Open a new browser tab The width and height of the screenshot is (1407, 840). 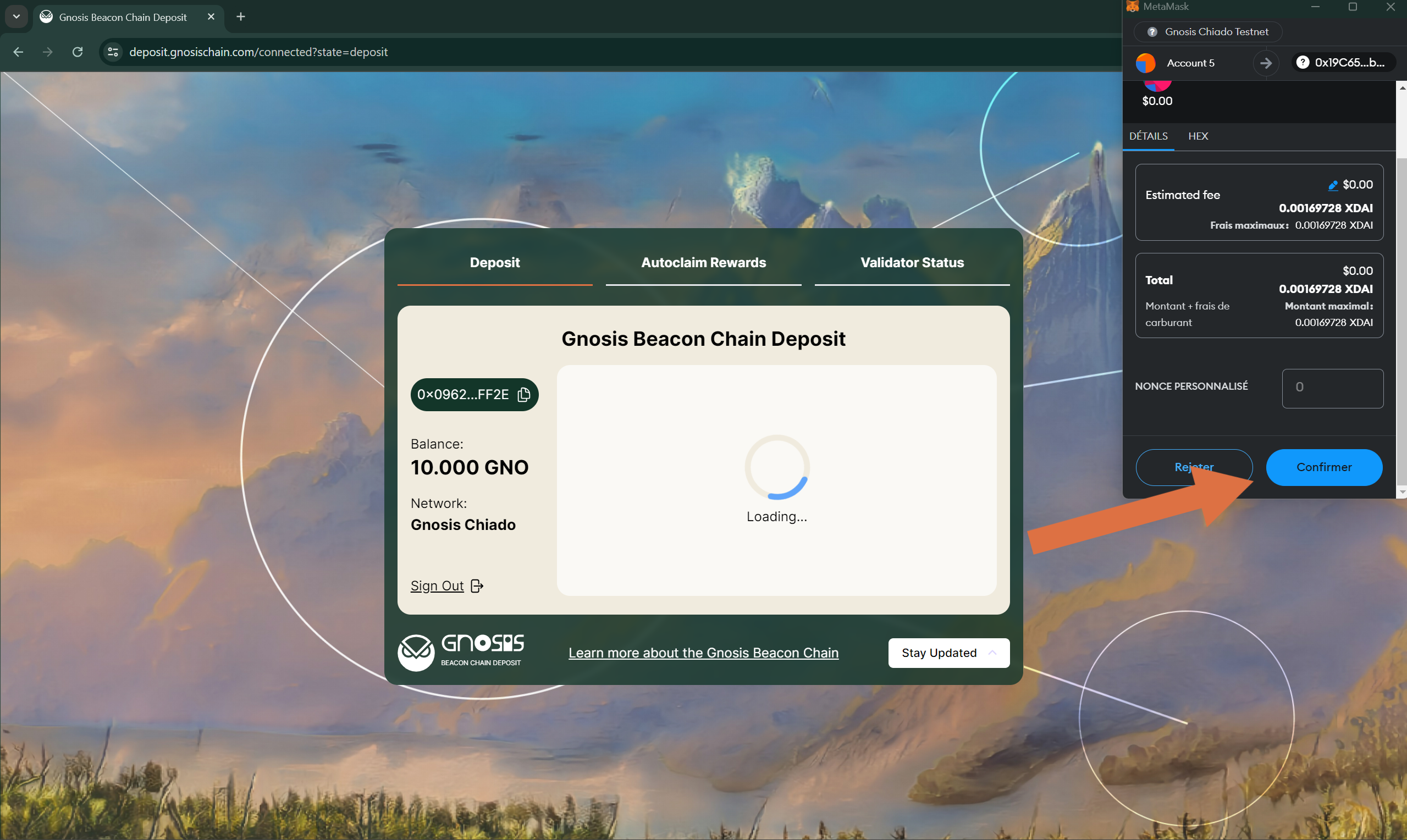(240, 17)
